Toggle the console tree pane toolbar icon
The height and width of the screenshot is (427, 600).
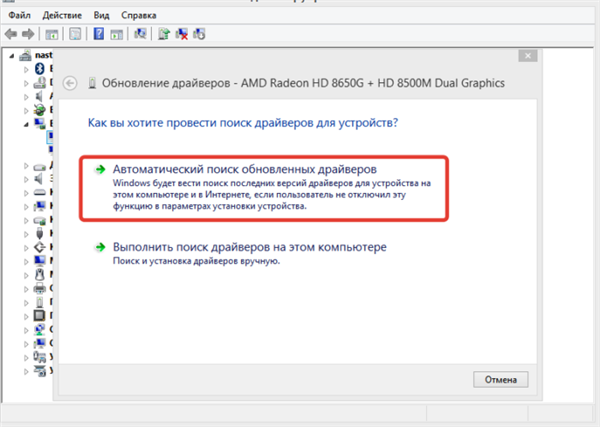click(51, 34)
